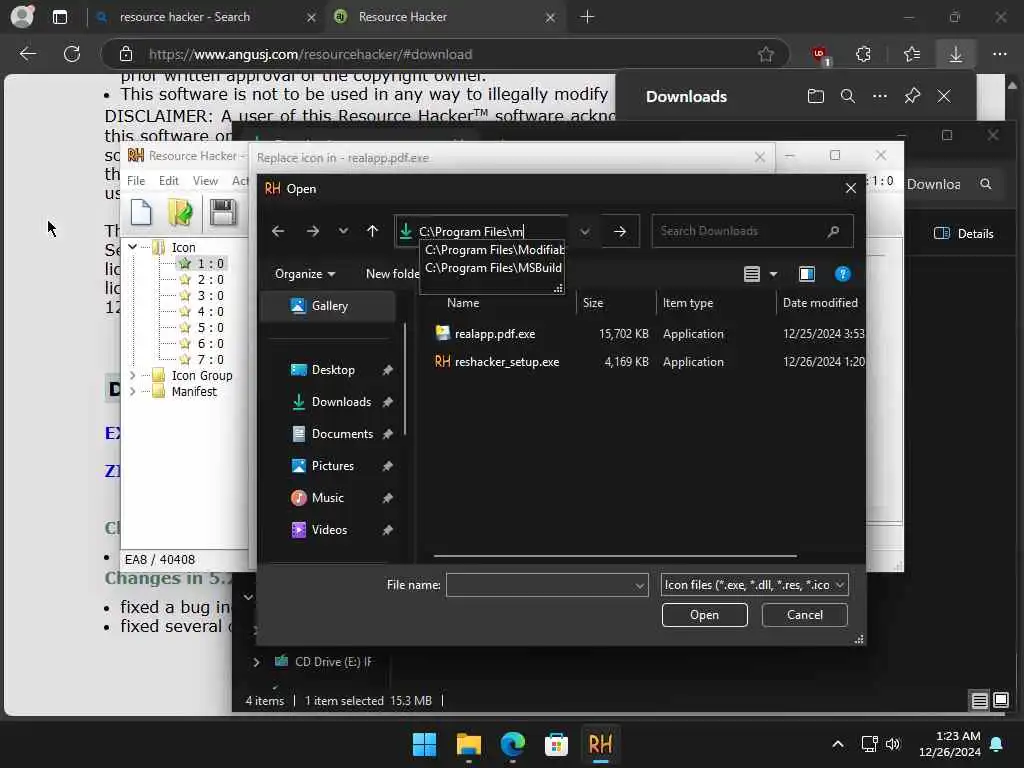Close the Edge Downloads panel

click(x=944, y=97)
